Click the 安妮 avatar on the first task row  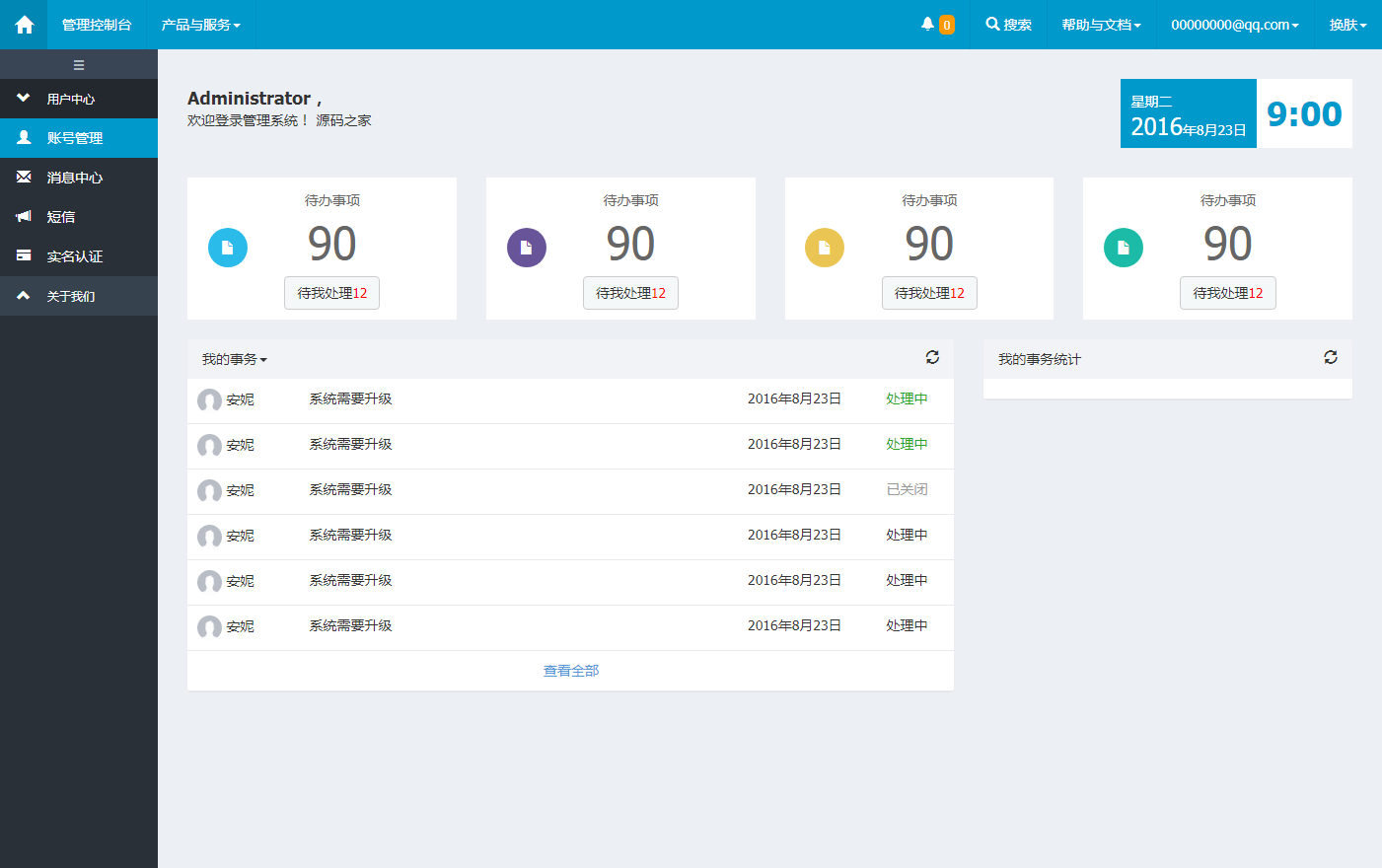click(x=209, y=400)
